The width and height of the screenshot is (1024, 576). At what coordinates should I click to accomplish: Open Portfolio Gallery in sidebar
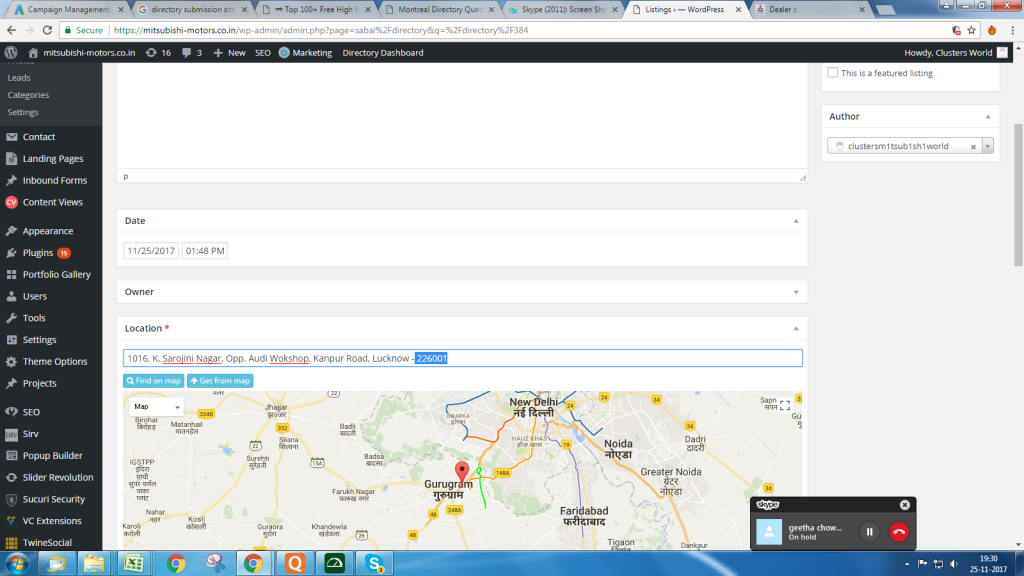[57, 274]
